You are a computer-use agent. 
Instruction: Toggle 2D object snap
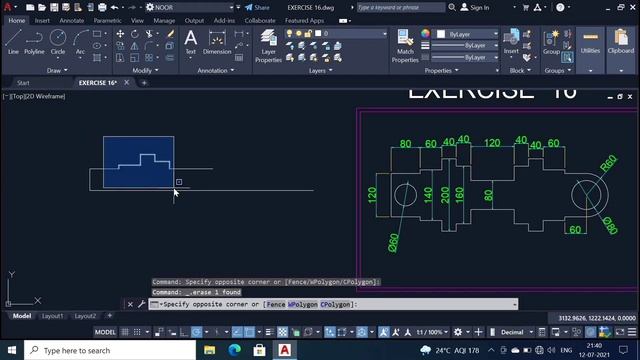click(249, 332)
